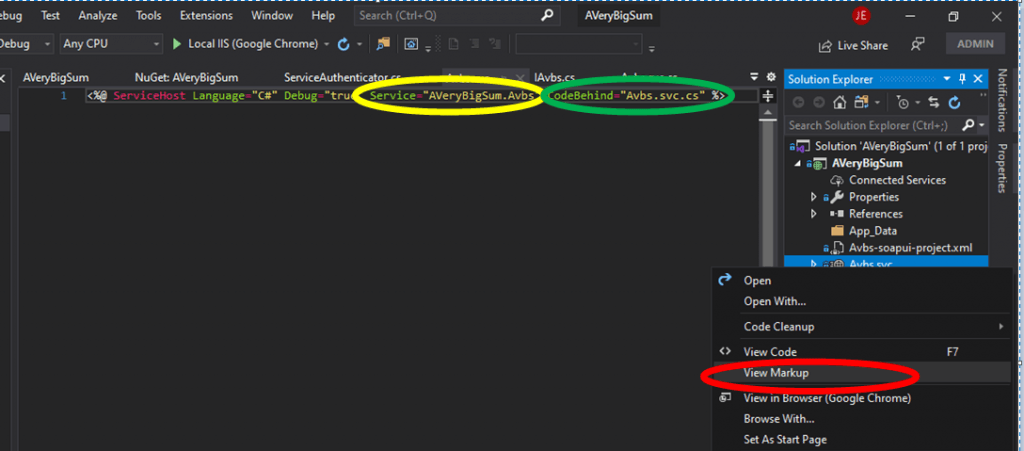Click the Solution Explorer search magnifier icon

[968, 125]
